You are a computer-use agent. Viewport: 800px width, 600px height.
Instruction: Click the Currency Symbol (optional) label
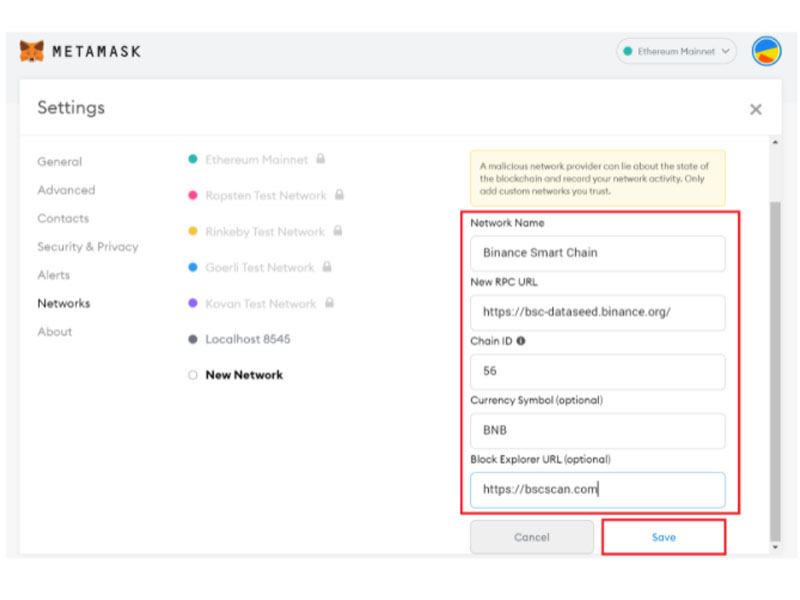[x=536, y=400]
